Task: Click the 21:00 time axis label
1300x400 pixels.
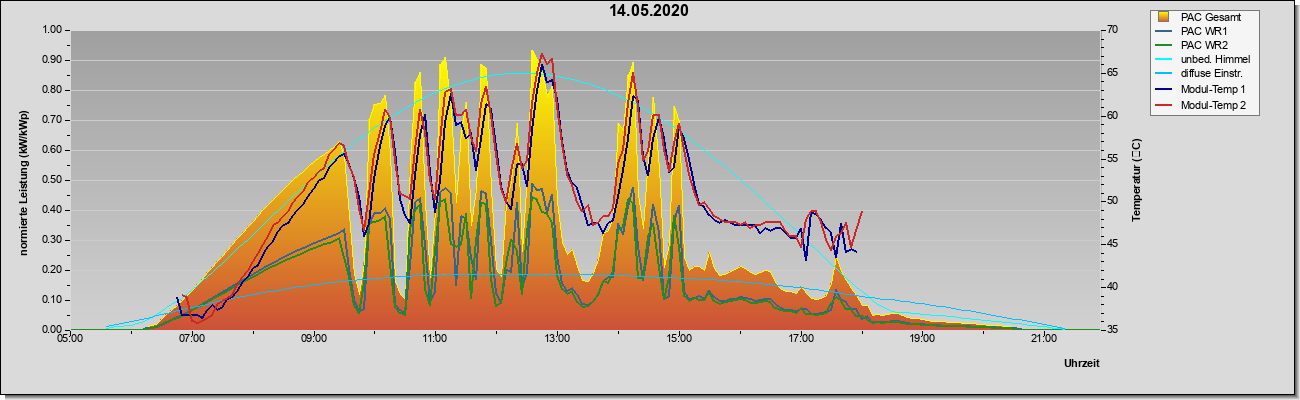Action: (x=1044, y=339)
